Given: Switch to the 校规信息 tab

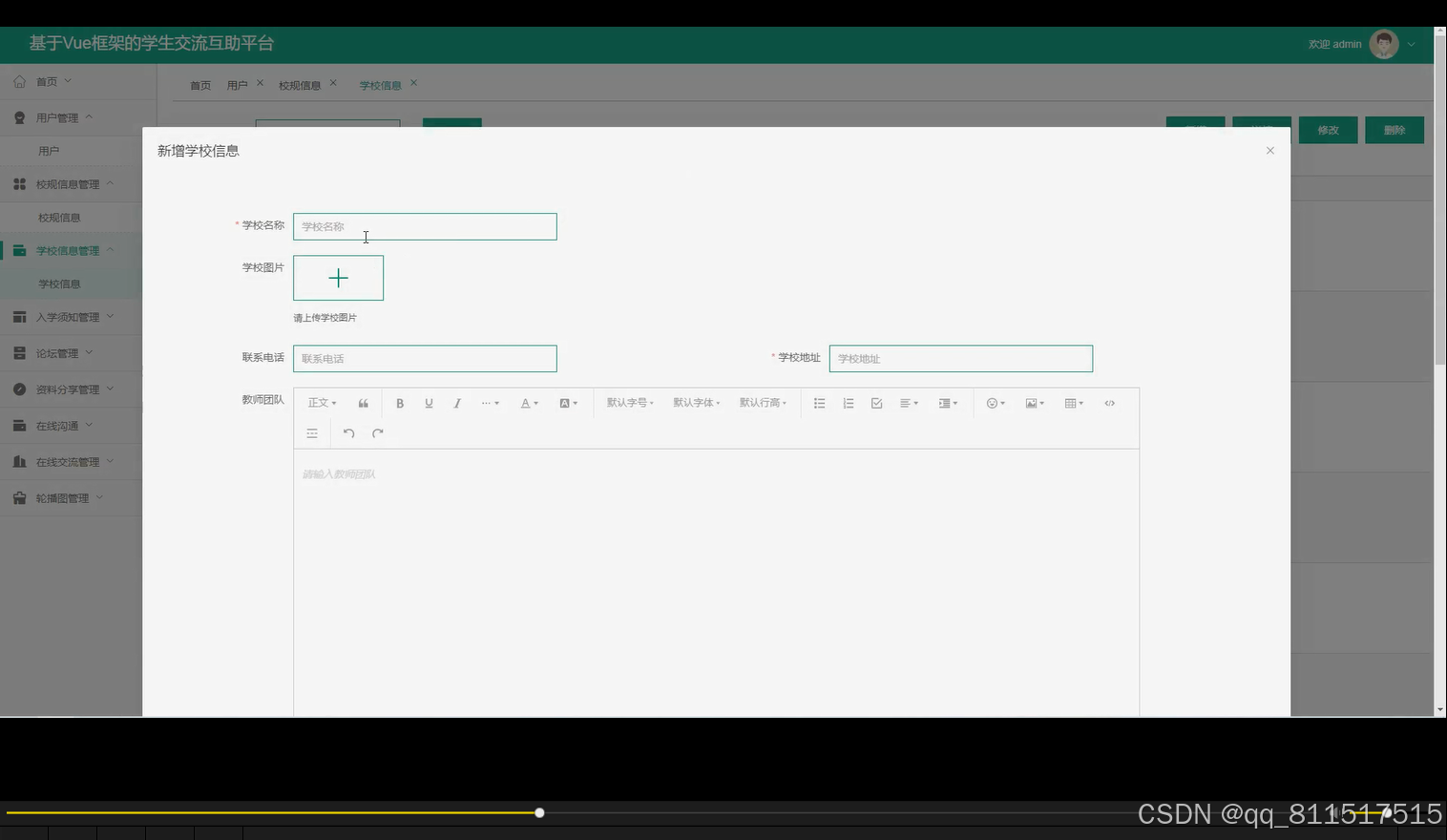Looking at the screenshot, I should coord(300,85).
